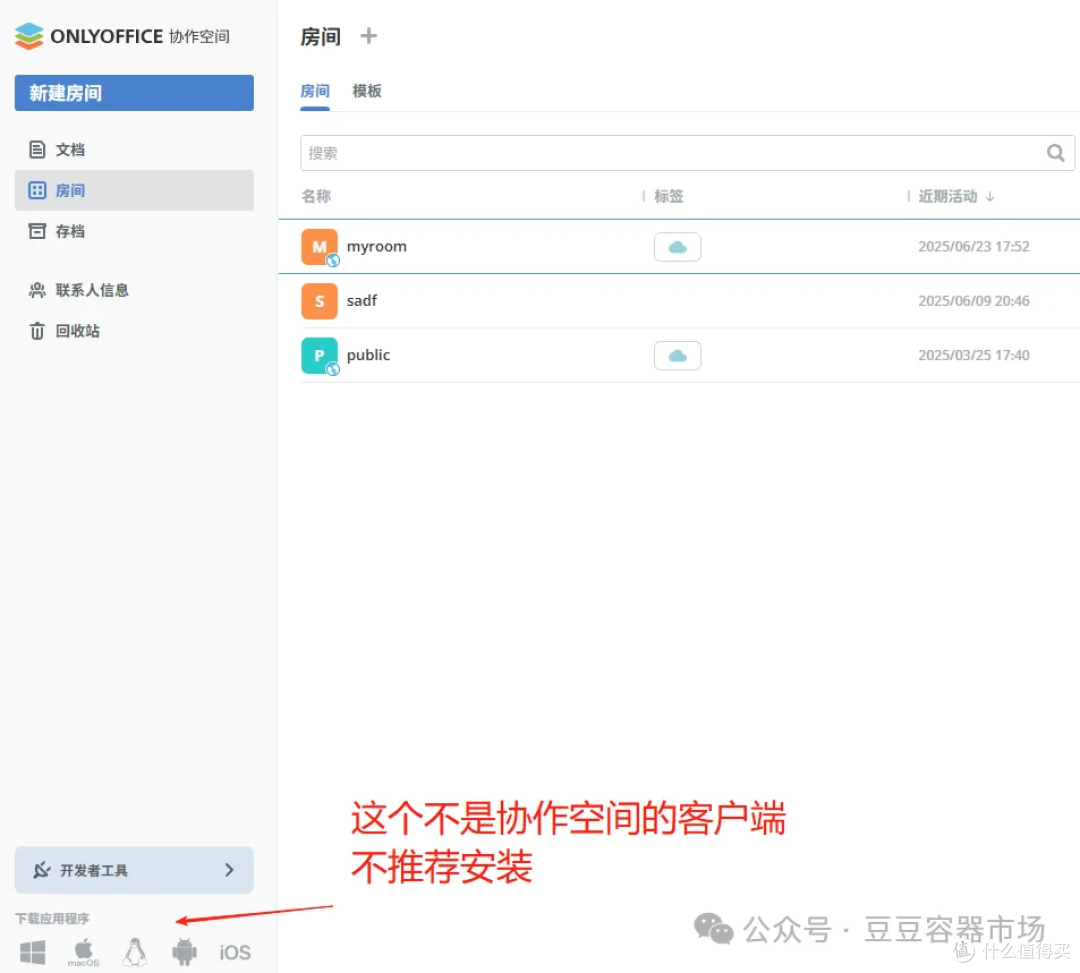This screenshot has height=973, width=1080.
Task: Download the iOS app
Action: pos(235,953)
